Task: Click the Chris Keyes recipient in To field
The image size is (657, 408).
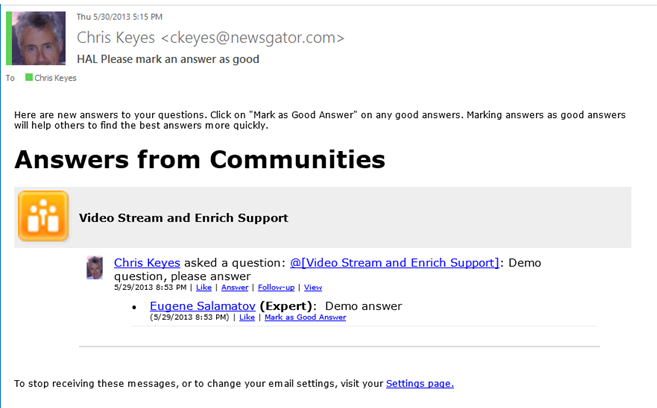Action: coord(55,78)
